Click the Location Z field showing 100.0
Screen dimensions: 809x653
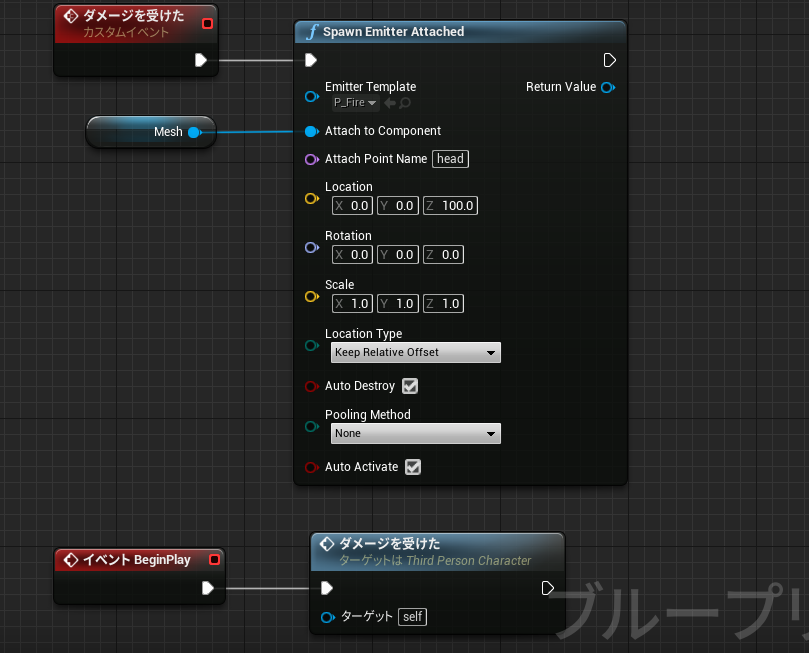click(450, 206)
